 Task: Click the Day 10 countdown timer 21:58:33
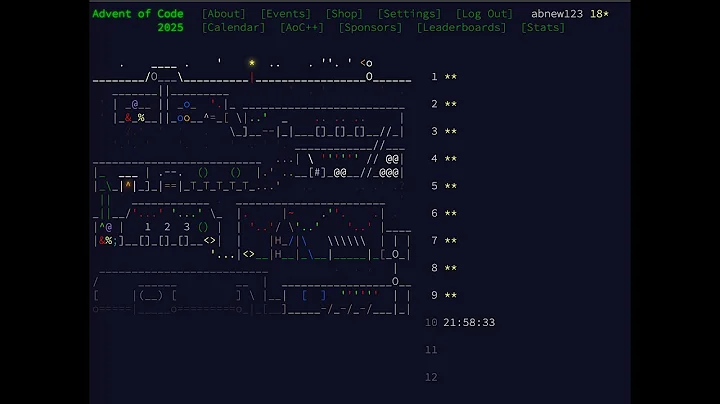[x=469, y=322]
